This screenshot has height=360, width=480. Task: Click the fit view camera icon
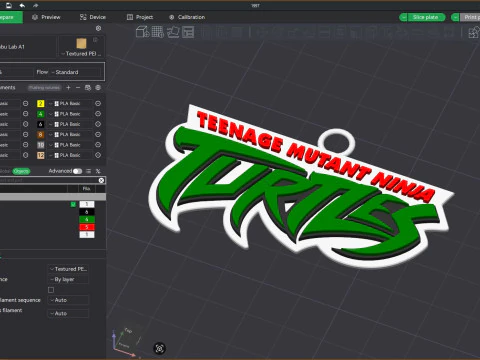(x=160, y=349)
